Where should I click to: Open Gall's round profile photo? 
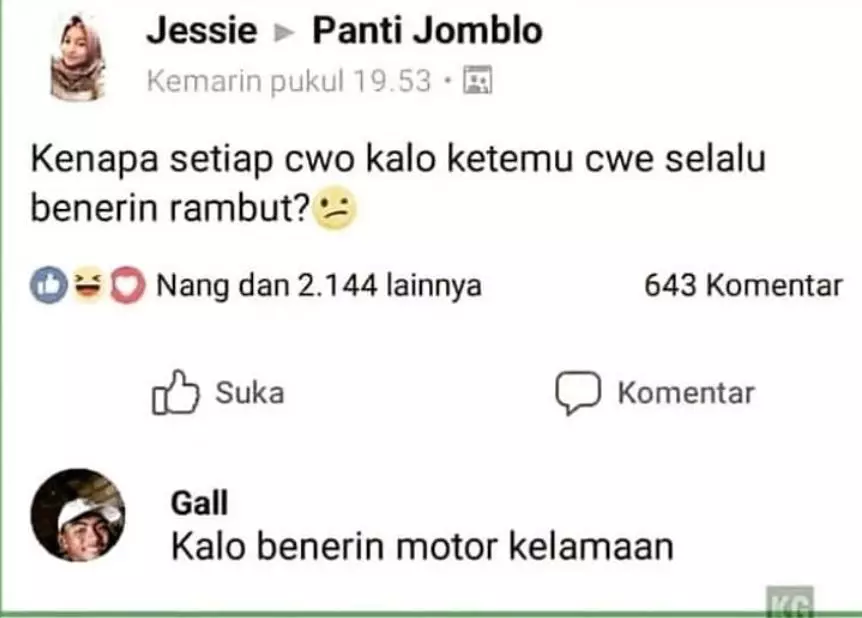point(78,515)
